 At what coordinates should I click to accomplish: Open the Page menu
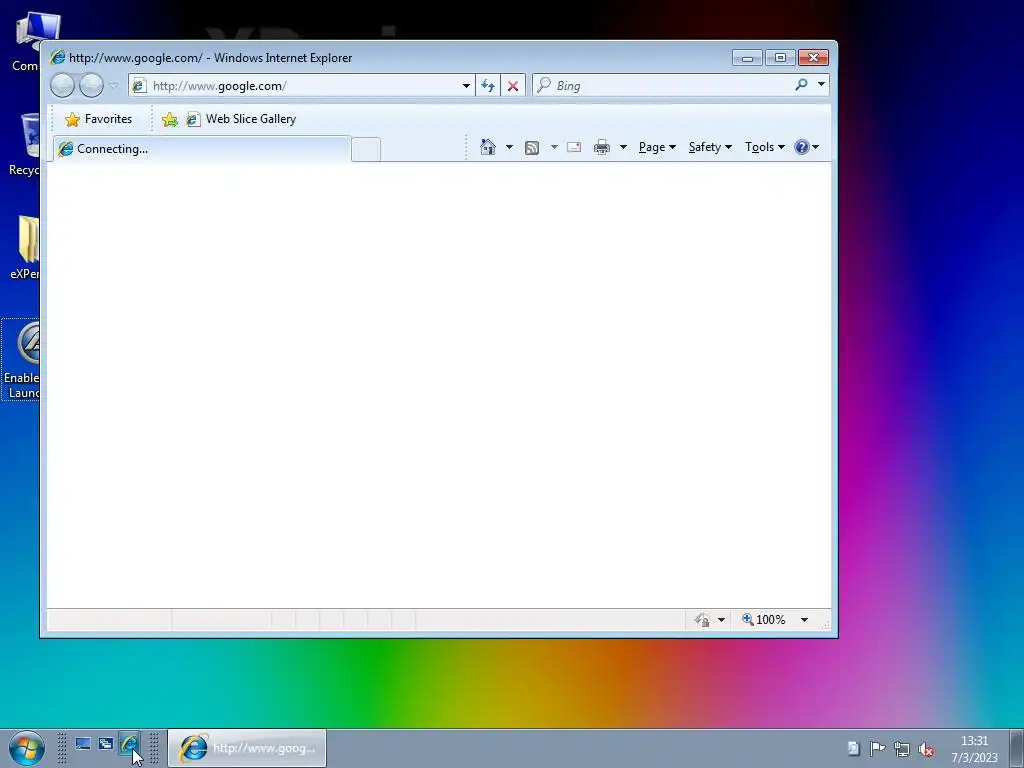[657, 147]
